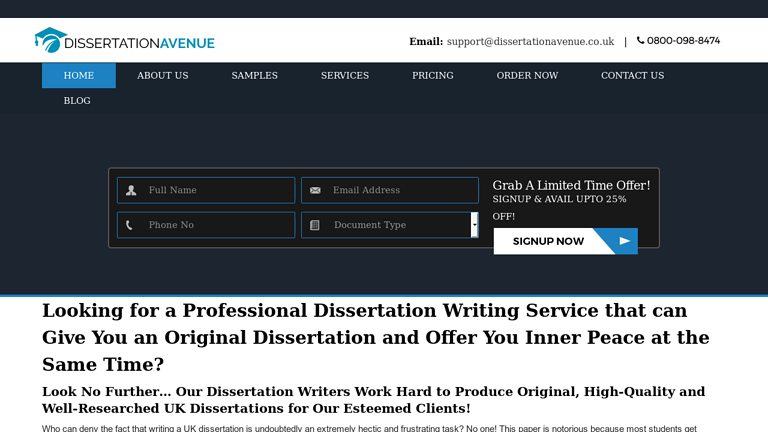Open the Order Now page
Screen dimensions: 768x432
click(x=527, y=76)
